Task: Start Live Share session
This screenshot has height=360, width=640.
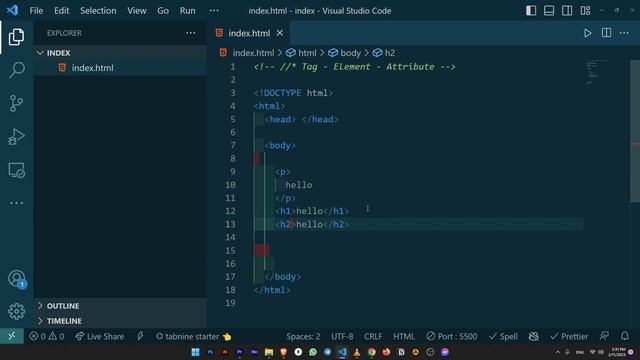Action: coord(100,336)
